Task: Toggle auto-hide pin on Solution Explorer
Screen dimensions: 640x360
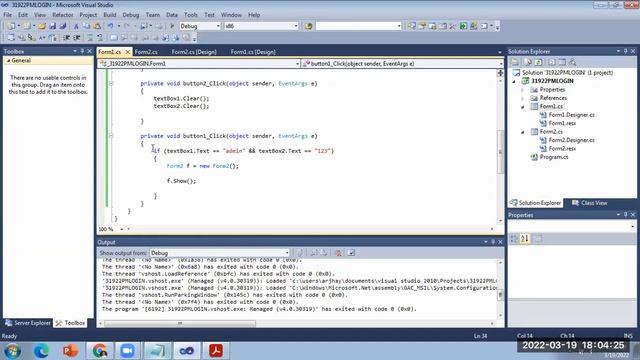Action: point(625,51)
